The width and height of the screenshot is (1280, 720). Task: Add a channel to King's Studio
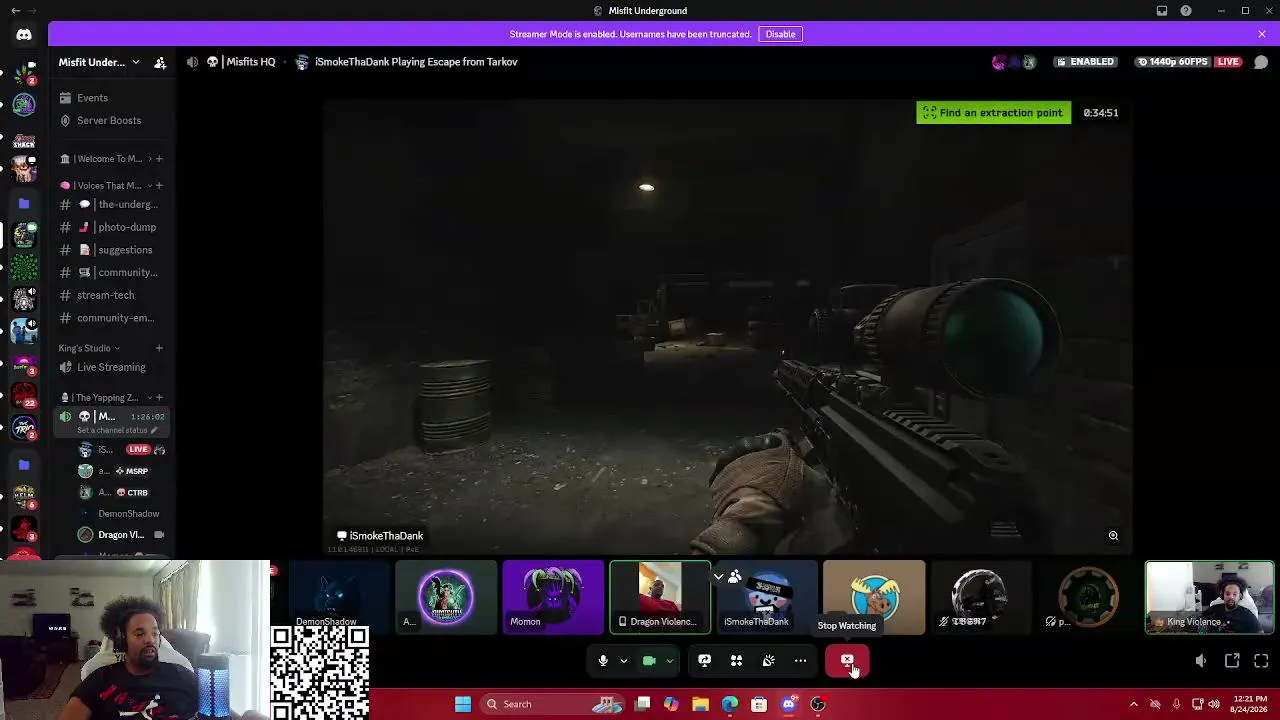point(159,348)
